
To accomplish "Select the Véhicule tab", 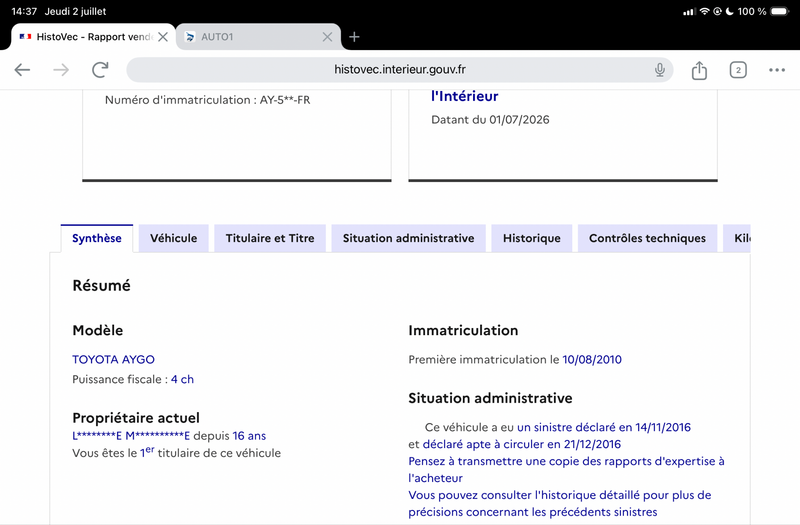I will pos(173,238).
